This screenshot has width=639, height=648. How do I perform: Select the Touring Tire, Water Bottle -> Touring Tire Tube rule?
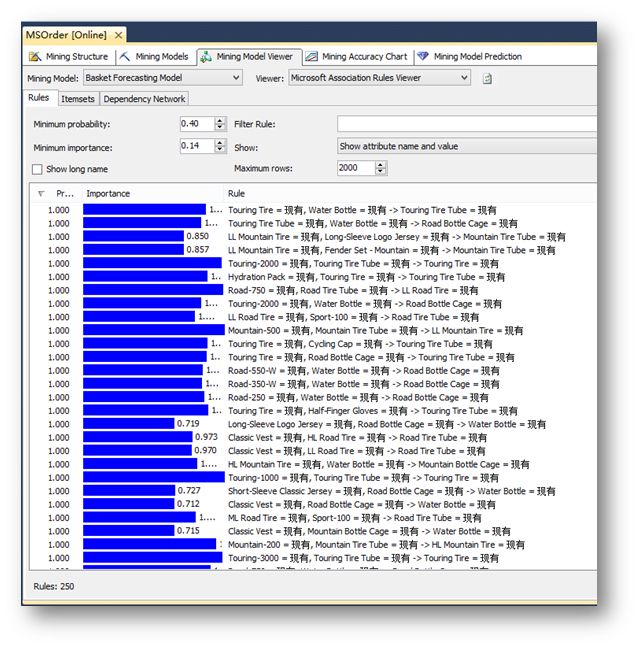pyautogui.click(x=362, y=210)
